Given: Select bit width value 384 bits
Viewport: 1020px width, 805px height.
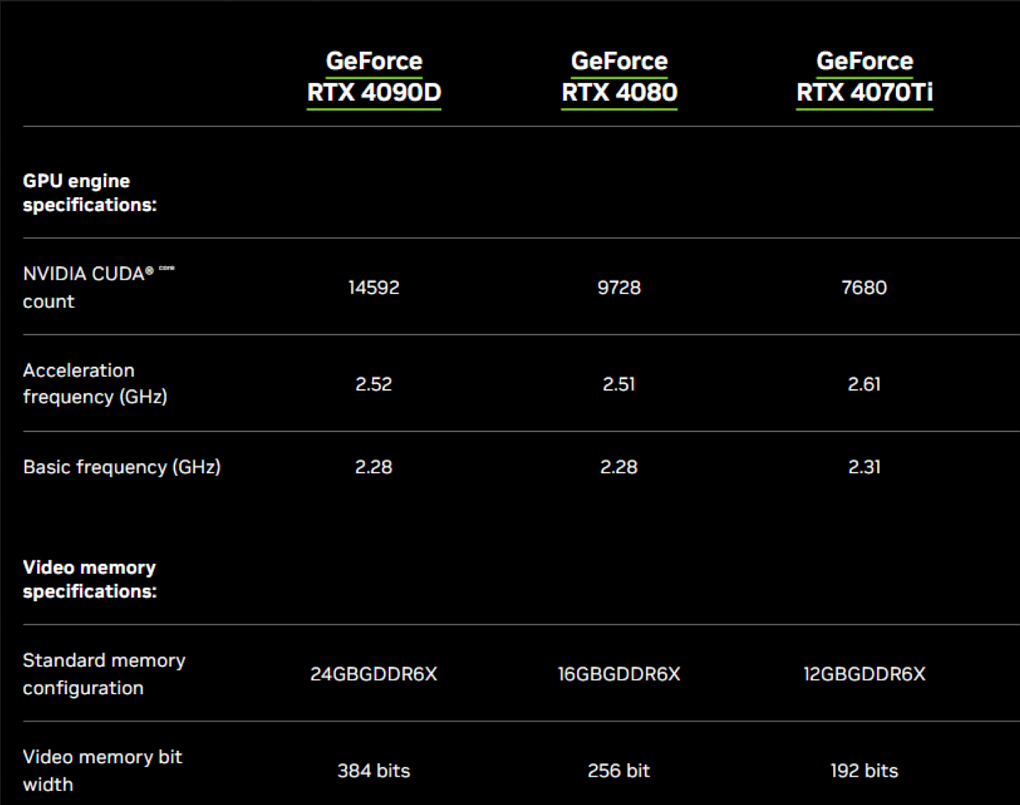Looking at the screenshot, I should (x=374, y=771).
